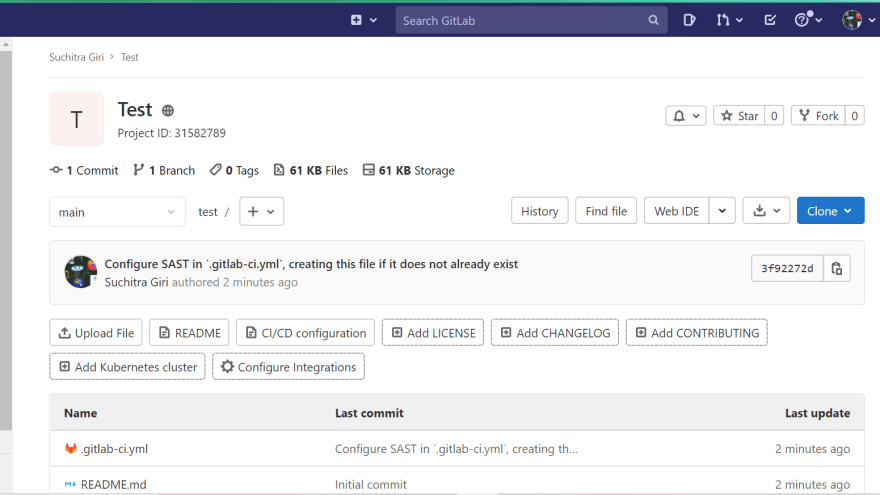Open the To-Do list icon
Viewport: 880px width, 495px height.
point(770,20)
